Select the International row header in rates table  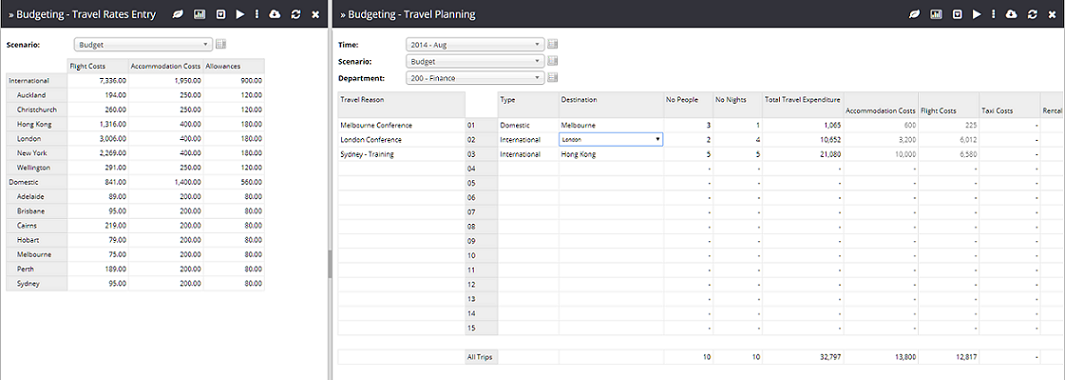click(x=37, y=80)
